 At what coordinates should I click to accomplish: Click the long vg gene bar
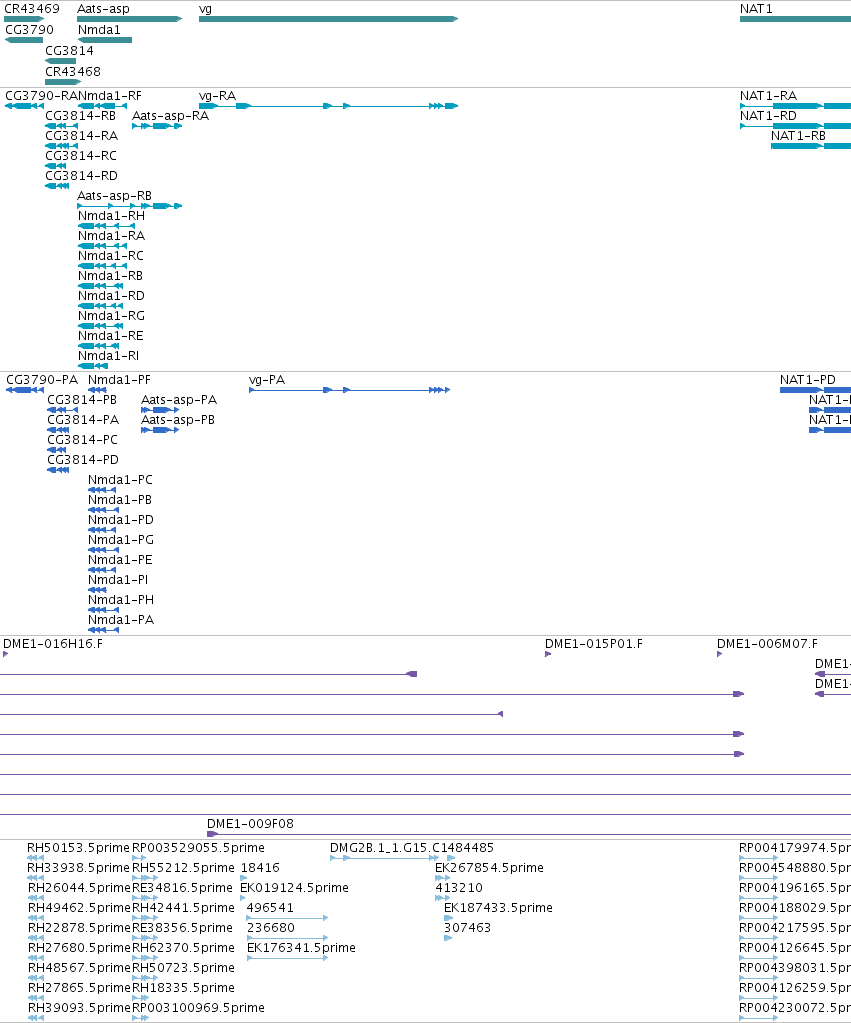[x=328, y=19]
